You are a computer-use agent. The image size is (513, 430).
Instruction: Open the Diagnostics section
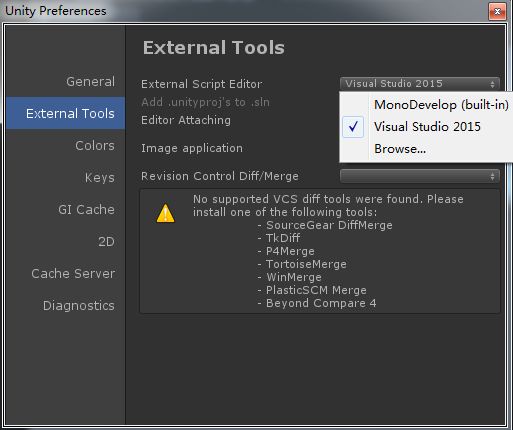point(79,306)
